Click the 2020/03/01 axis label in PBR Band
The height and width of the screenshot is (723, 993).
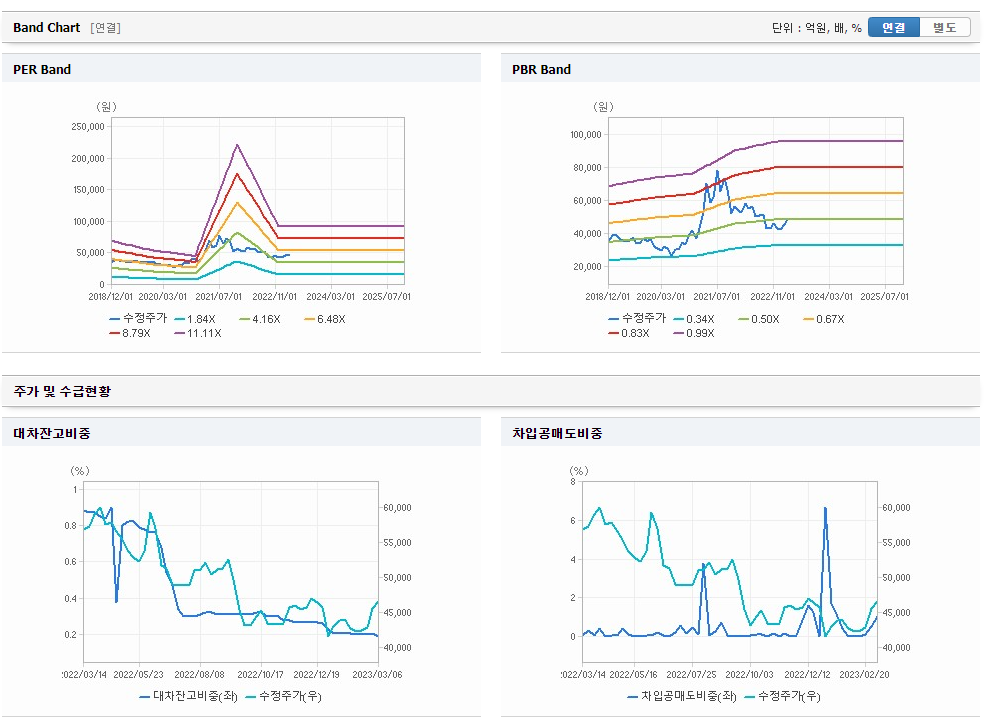click(x=661, y=296)
